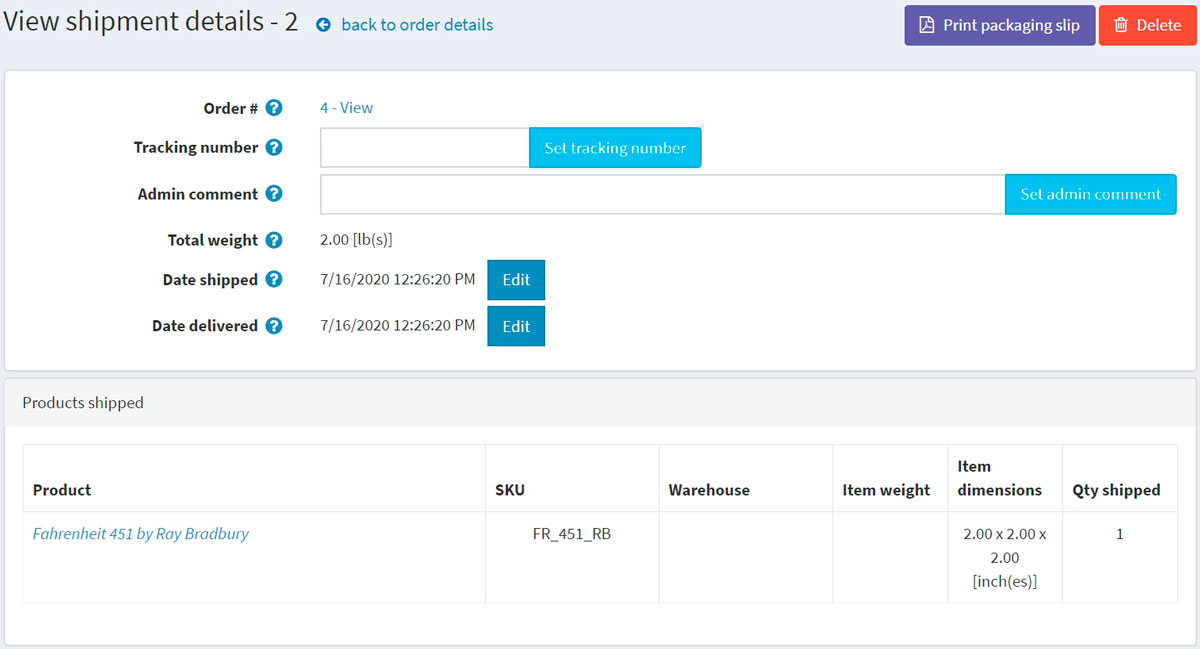The height and width of the screenshot is (649, 1200).
Task: Click the help icon beside Date shipped
Action: 273,280
